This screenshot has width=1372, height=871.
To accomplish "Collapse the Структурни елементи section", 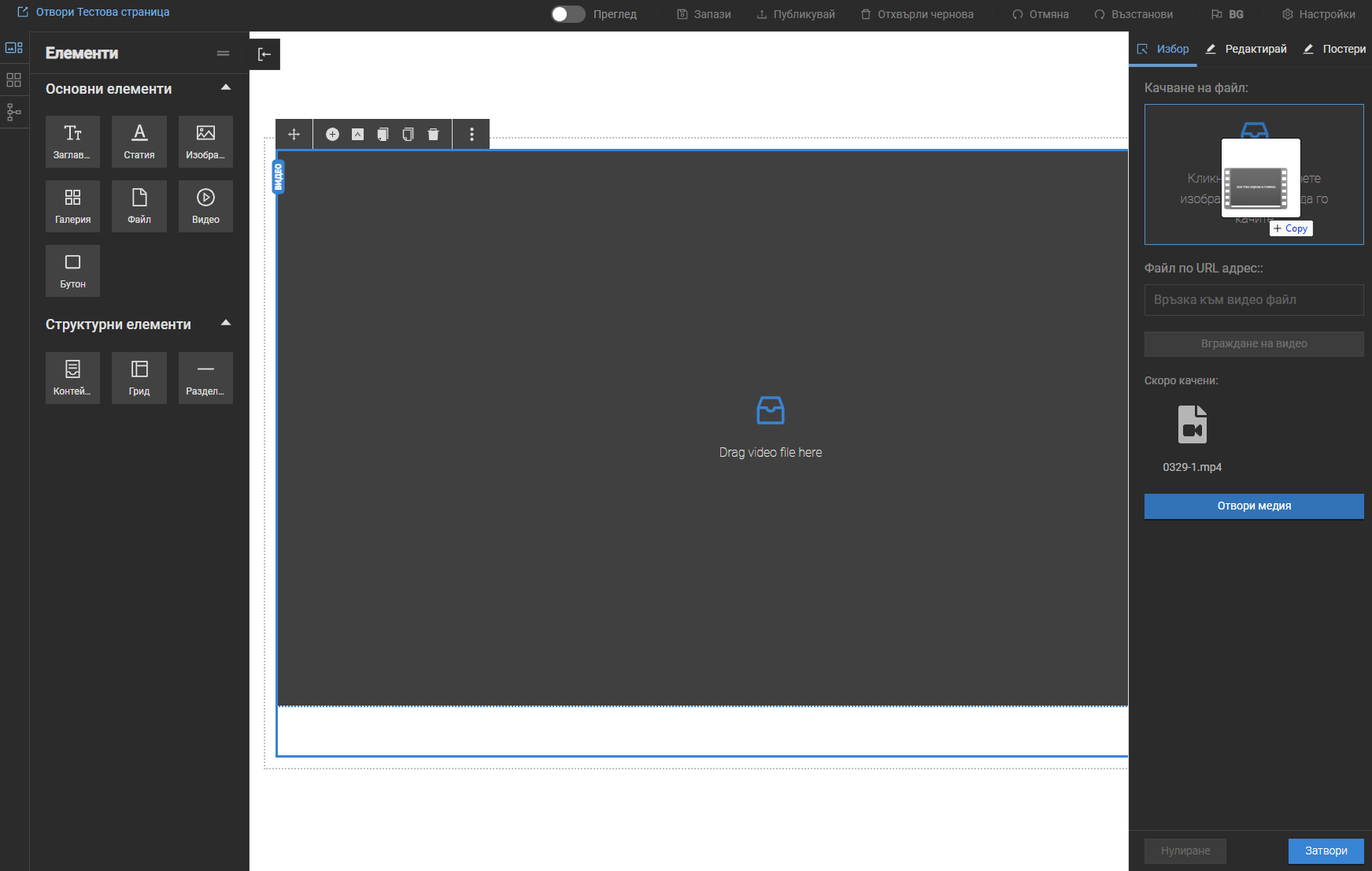I will (226, 324).
